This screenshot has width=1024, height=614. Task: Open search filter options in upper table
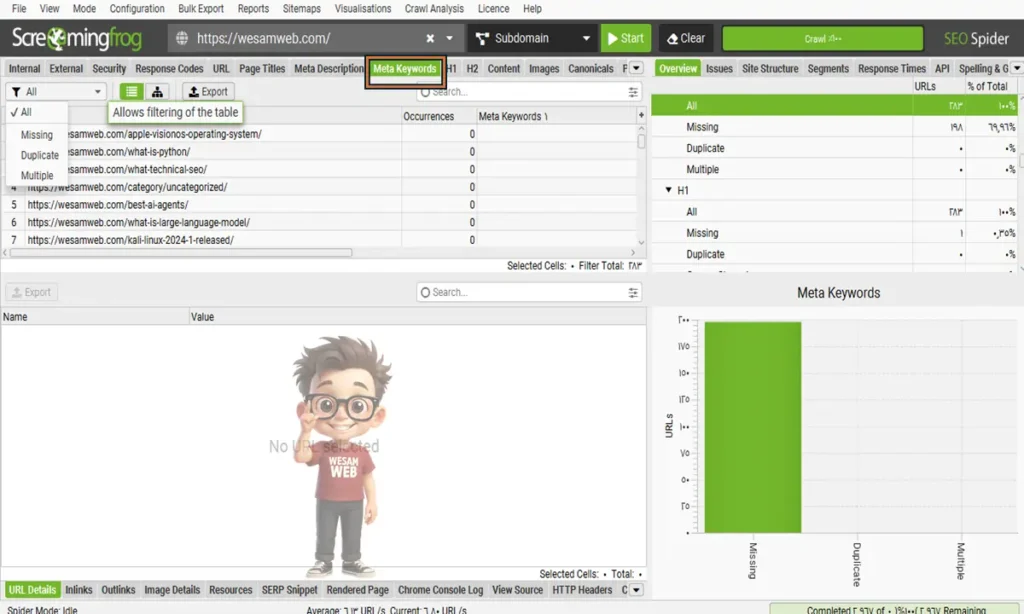pos(633,92)
